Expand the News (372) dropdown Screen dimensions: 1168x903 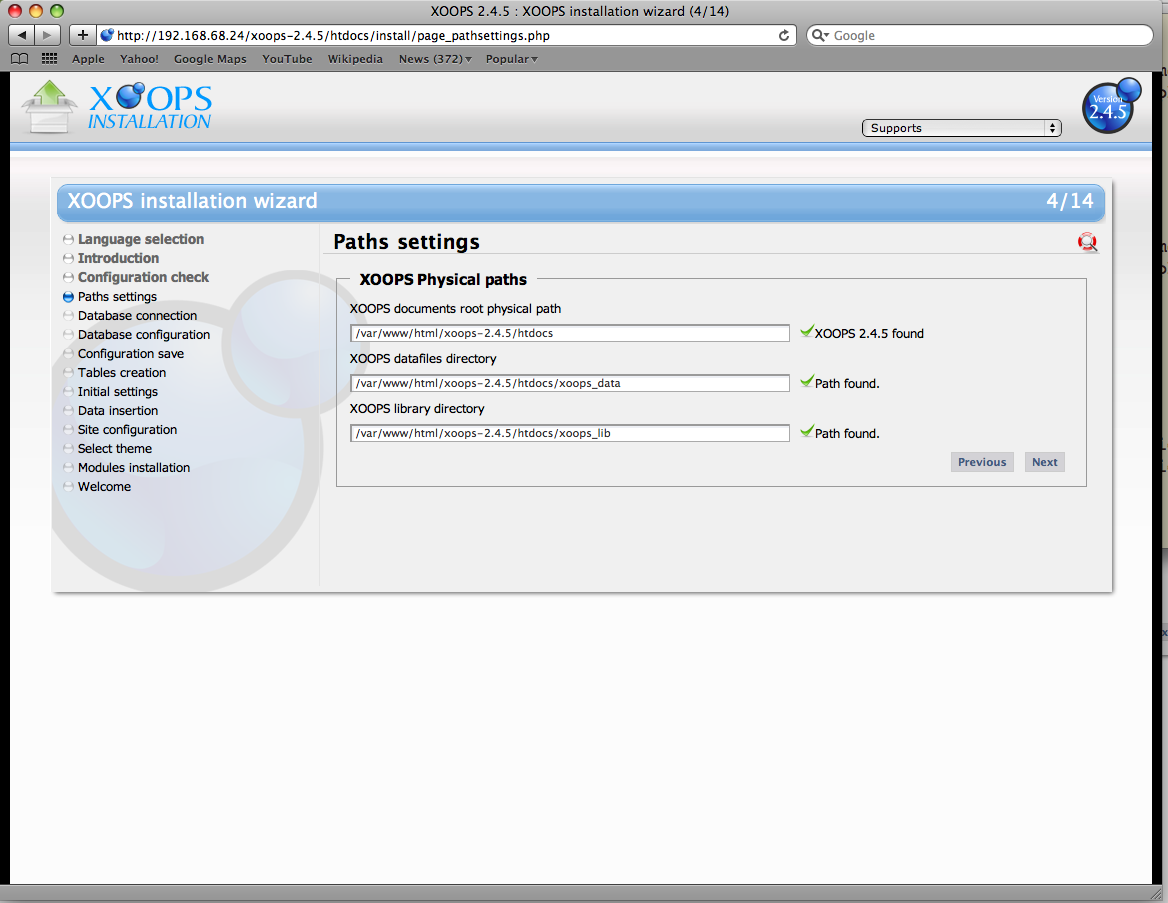tap(434, 59)
